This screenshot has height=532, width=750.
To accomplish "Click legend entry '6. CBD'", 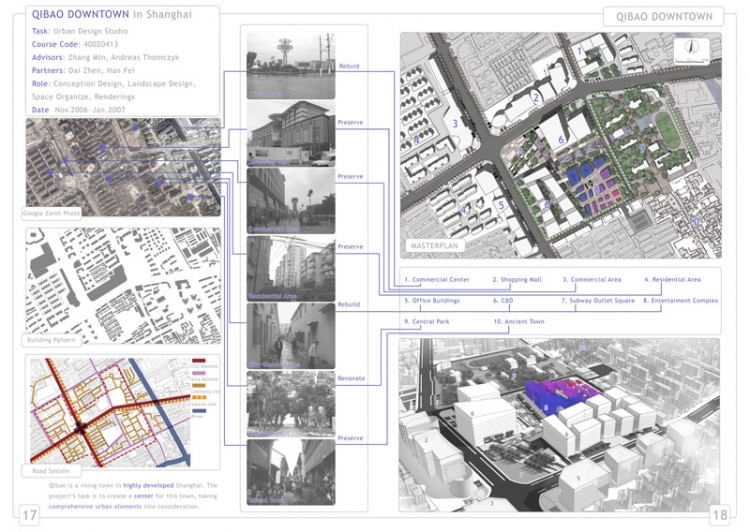I will pos(503,300).
